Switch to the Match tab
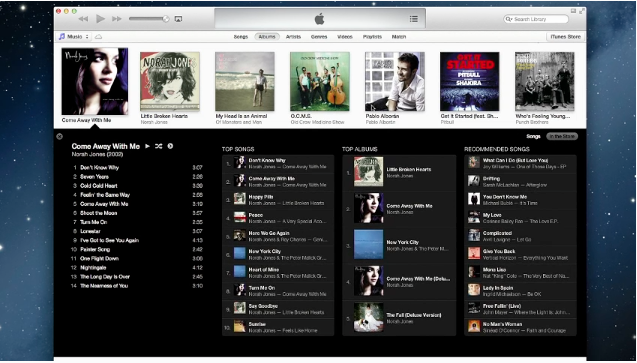637x363 pixels. (399, 37)
